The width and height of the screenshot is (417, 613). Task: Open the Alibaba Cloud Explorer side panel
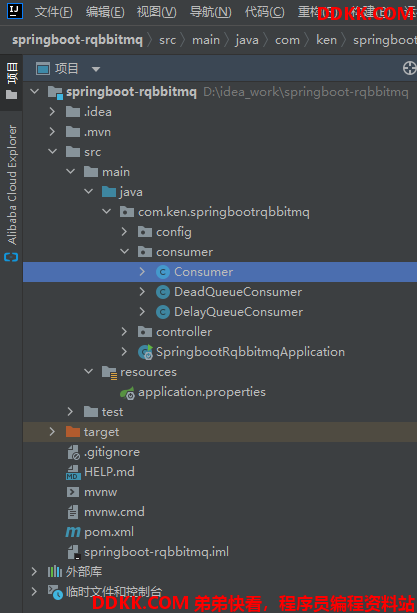click(x=12, y=193)
